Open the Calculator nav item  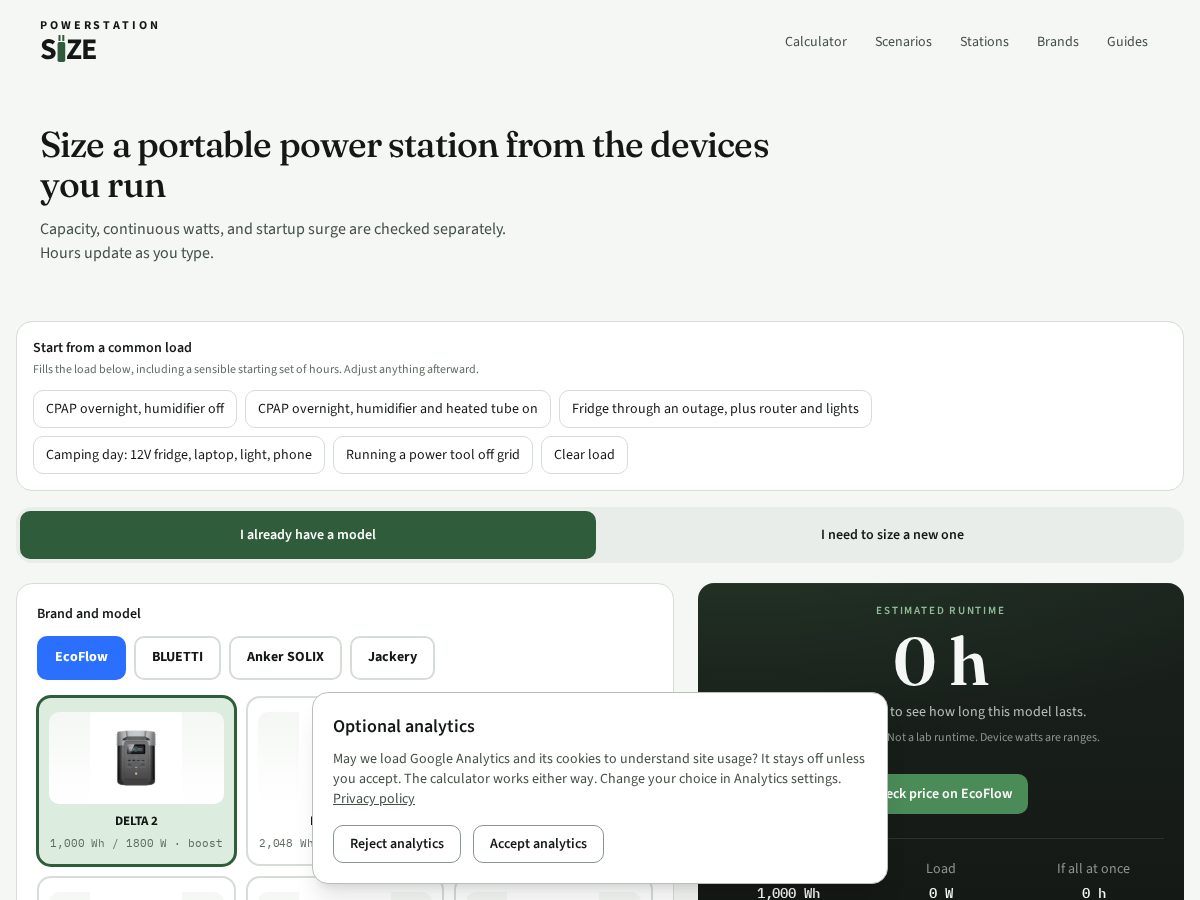pos(815,41)
